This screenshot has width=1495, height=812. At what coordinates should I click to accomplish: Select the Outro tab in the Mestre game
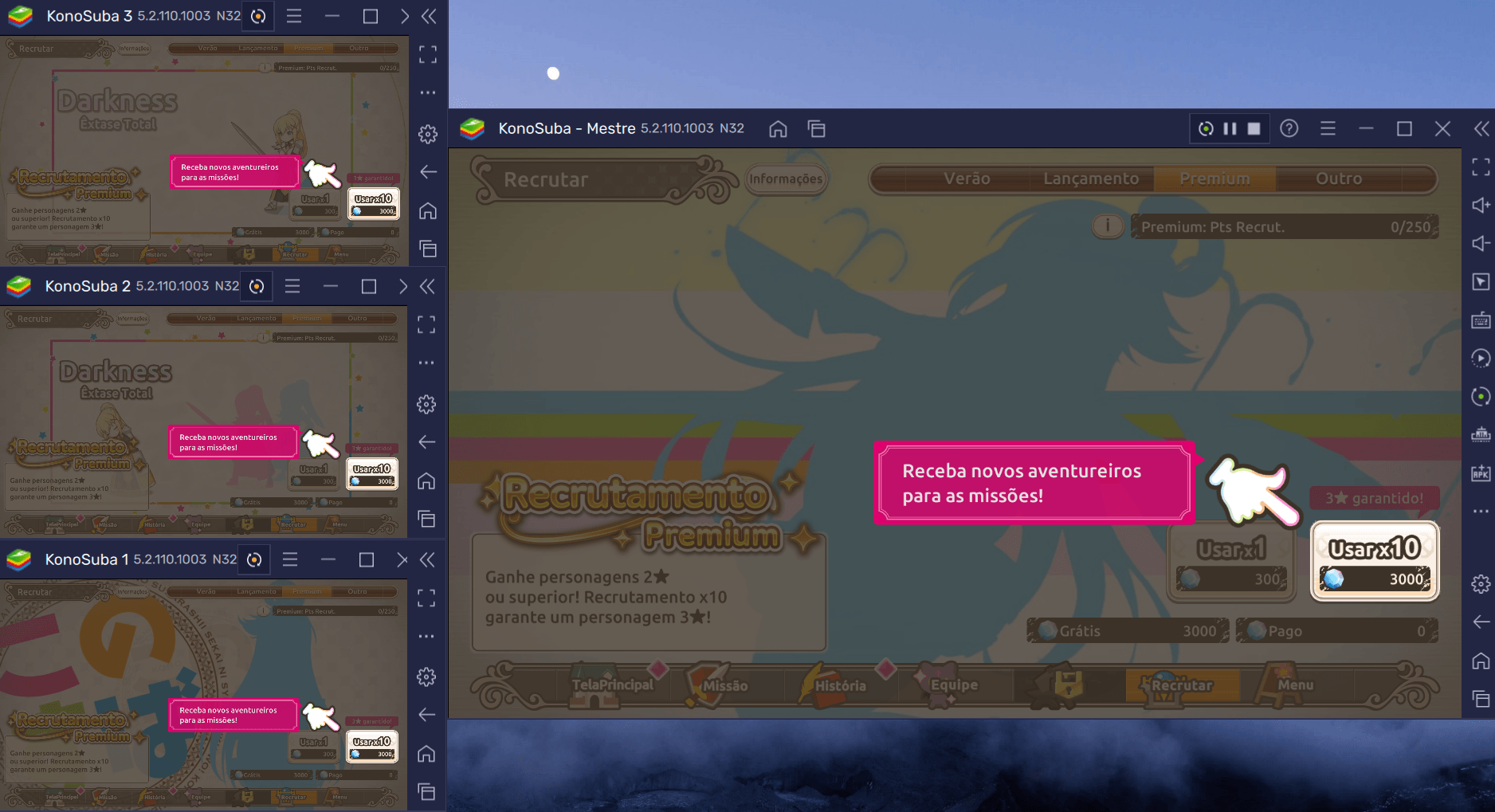click(1339, 178)
